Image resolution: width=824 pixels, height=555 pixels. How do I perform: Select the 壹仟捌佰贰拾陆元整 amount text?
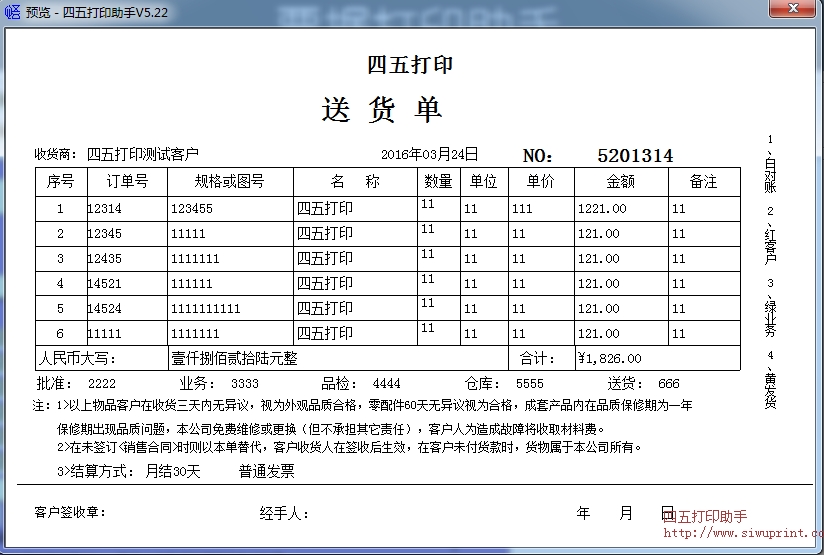click(x=234, y=358)
